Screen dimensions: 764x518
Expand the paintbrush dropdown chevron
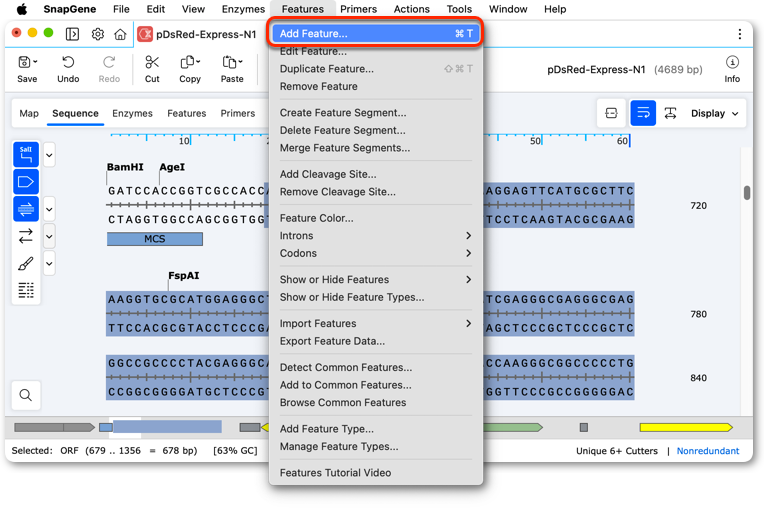(x=49, y=264)
